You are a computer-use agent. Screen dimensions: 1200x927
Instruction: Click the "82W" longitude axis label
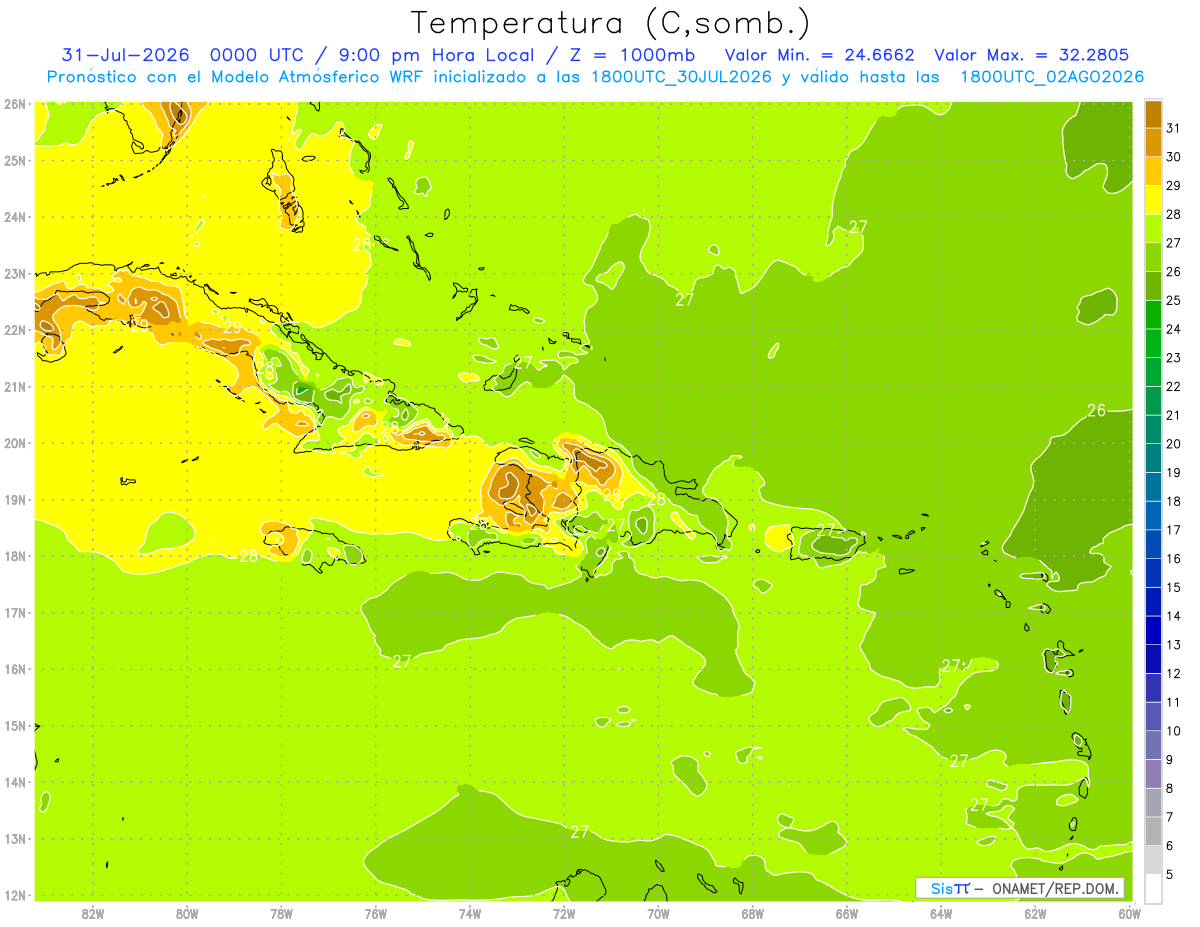tap(92, 913)
